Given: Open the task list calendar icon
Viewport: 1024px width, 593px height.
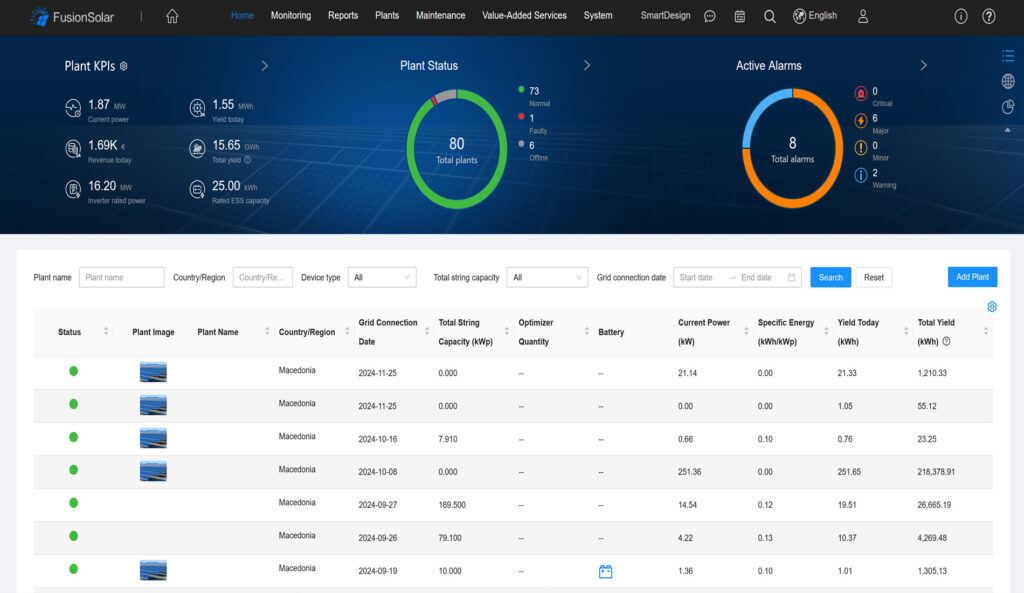Looking at the screenshot, I should click(x=739, y=16).
